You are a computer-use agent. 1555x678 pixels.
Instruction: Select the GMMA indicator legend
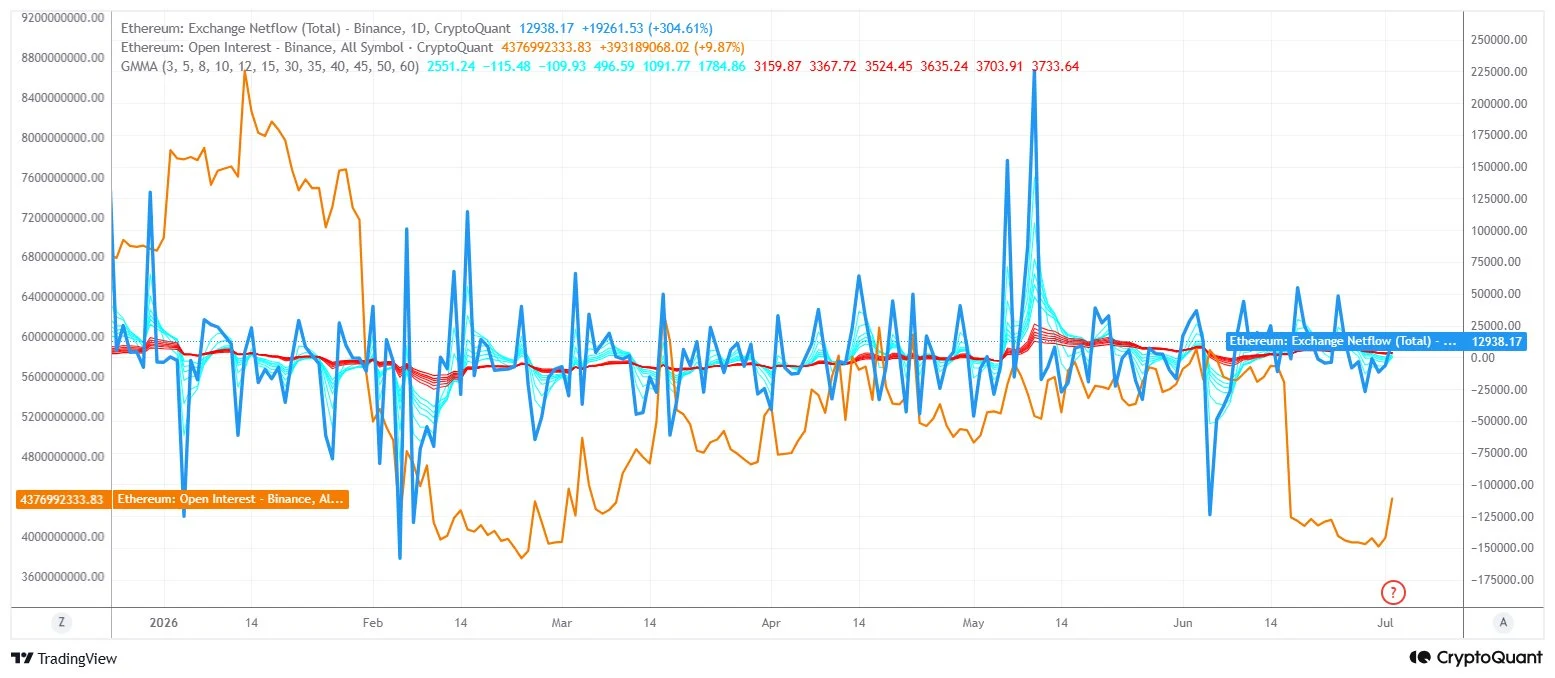(x=269, y=66)
